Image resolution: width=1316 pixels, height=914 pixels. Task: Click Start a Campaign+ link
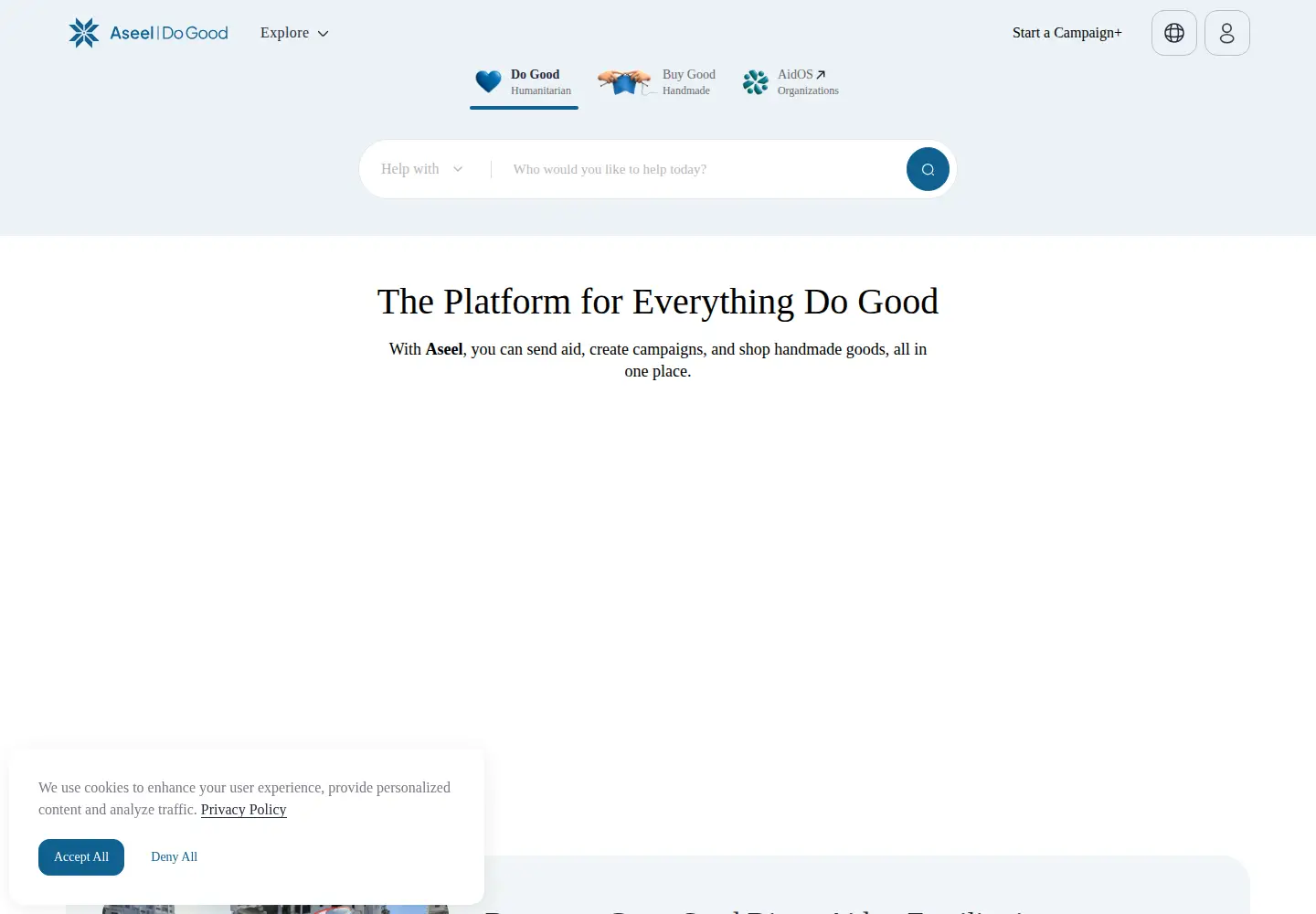(x=1067, y=33)
